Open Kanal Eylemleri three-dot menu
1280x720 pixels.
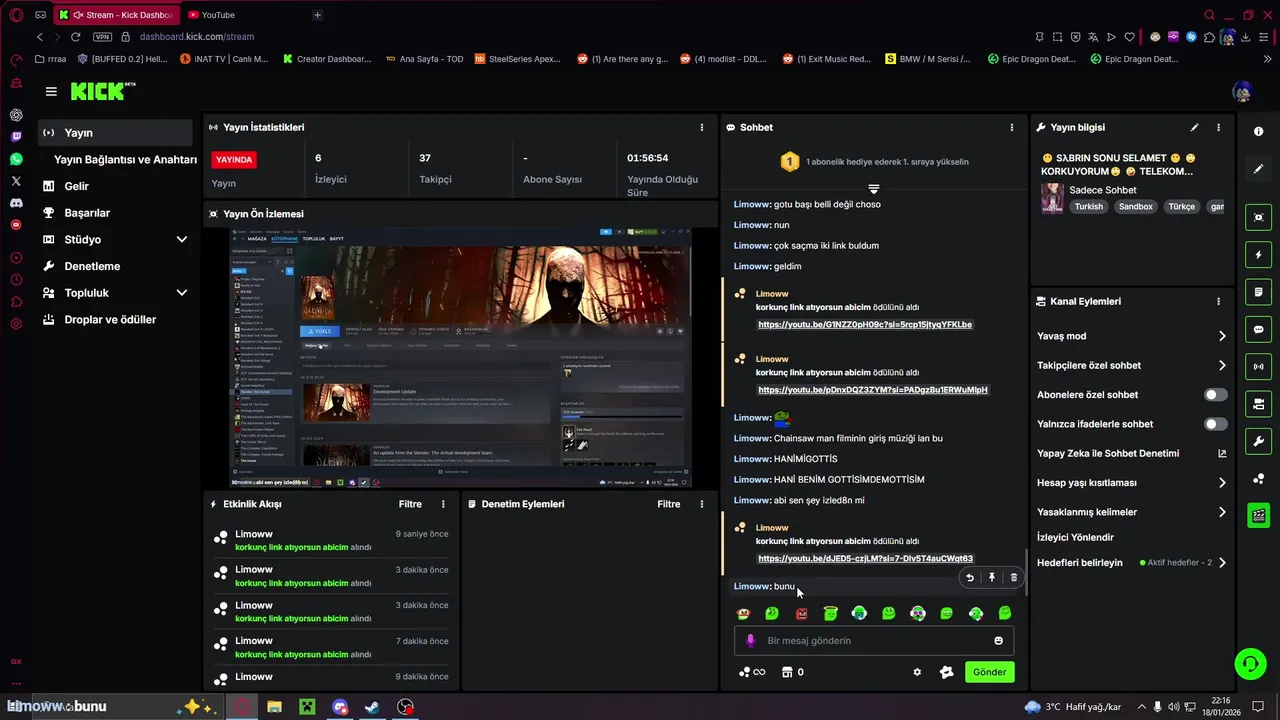click(x=1218, y=301)
